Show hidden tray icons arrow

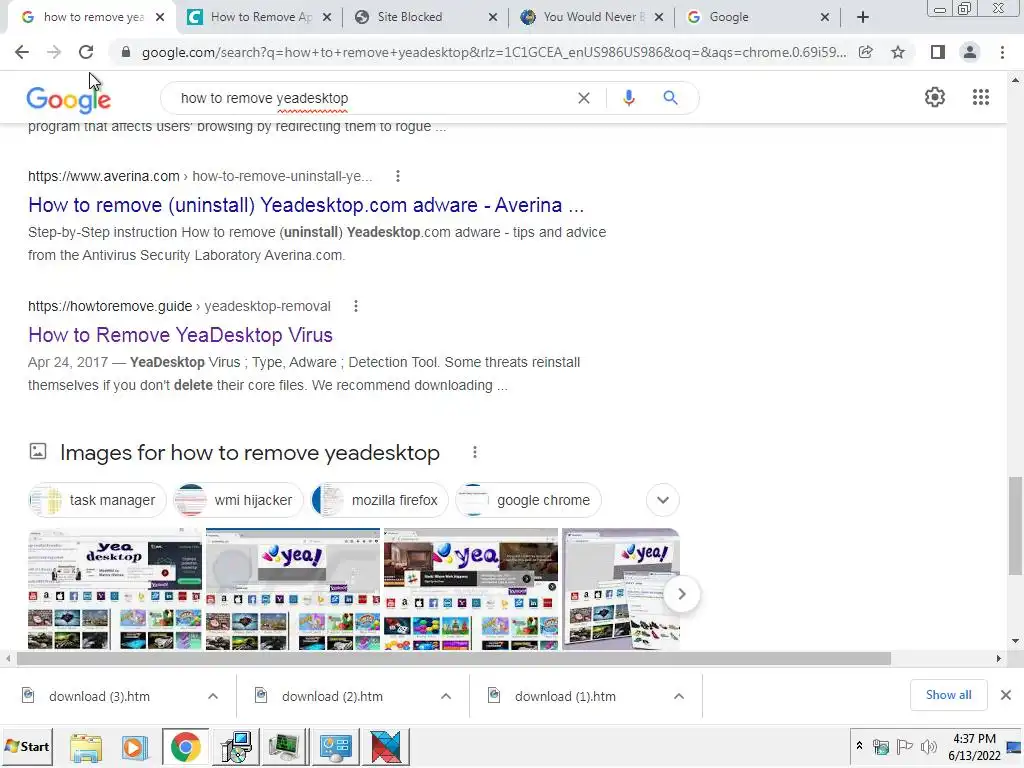[859, 746]
